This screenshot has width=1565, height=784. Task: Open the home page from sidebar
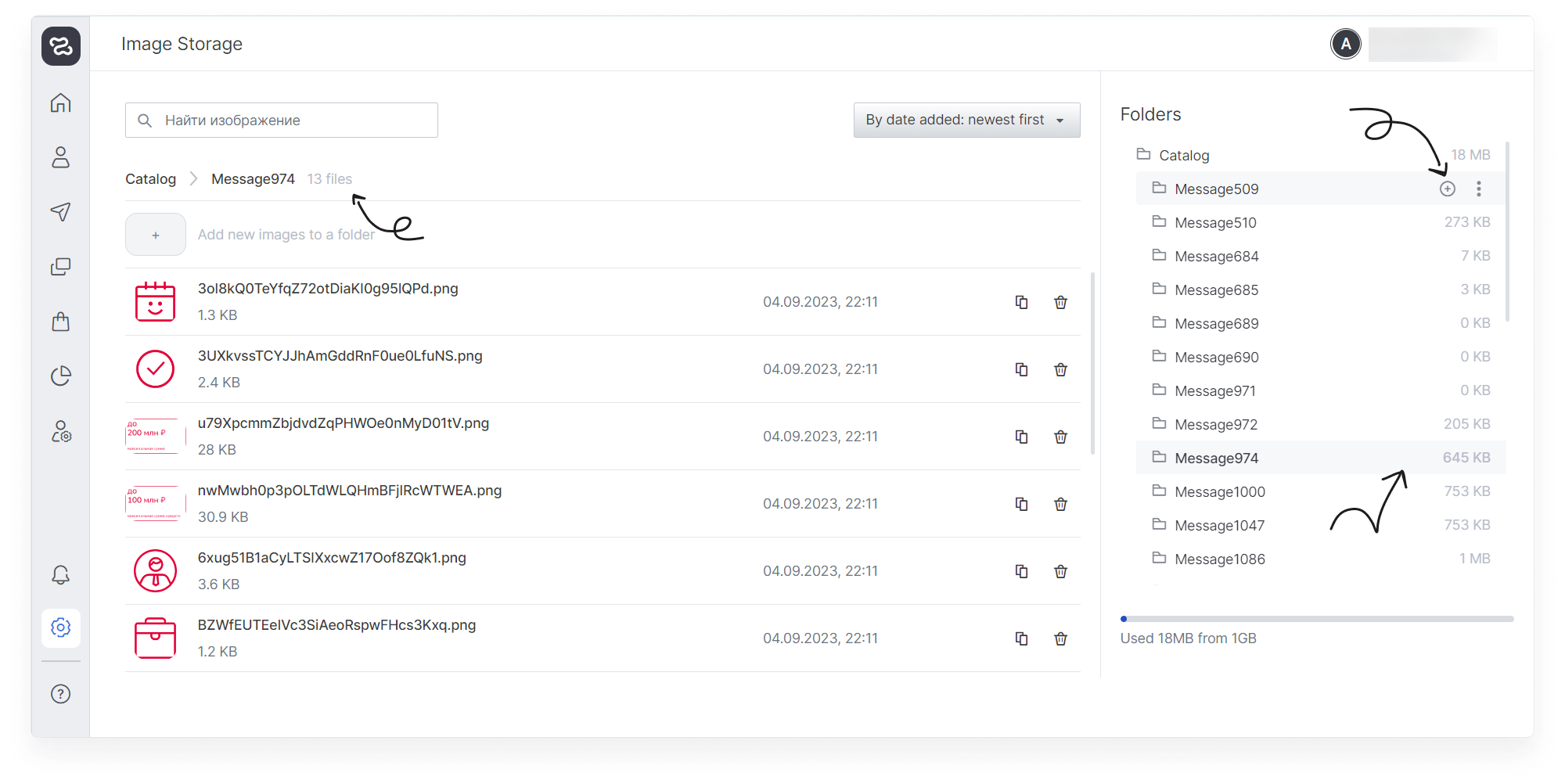(61, 103)
